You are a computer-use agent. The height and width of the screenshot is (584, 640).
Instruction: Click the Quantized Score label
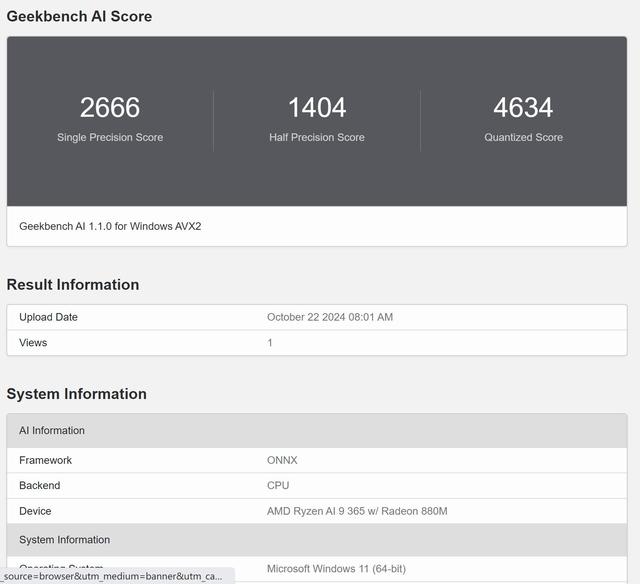coord(523,137)
